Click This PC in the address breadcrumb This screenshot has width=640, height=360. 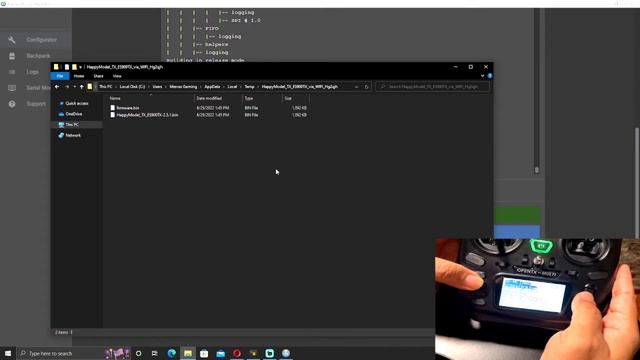[x=105, y=87]
